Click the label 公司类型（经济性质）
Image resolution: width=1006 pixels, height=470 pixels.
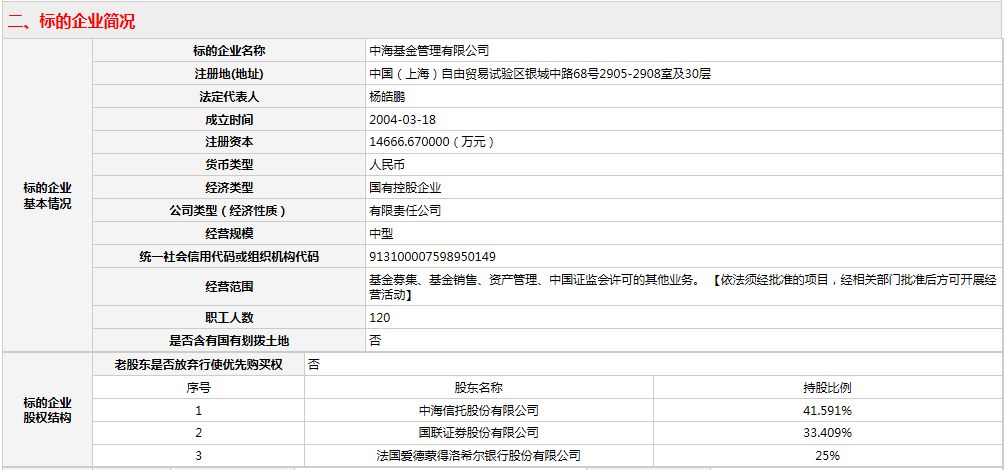229,210
